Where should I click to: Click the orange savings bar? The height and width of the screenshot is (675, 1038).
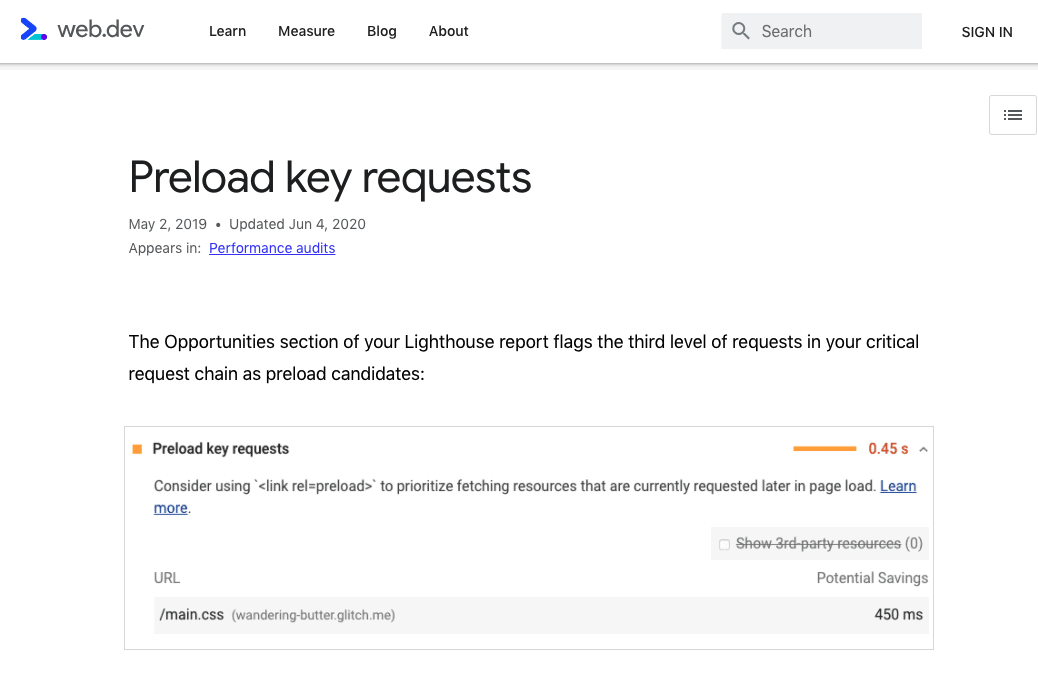coord(825,449)
